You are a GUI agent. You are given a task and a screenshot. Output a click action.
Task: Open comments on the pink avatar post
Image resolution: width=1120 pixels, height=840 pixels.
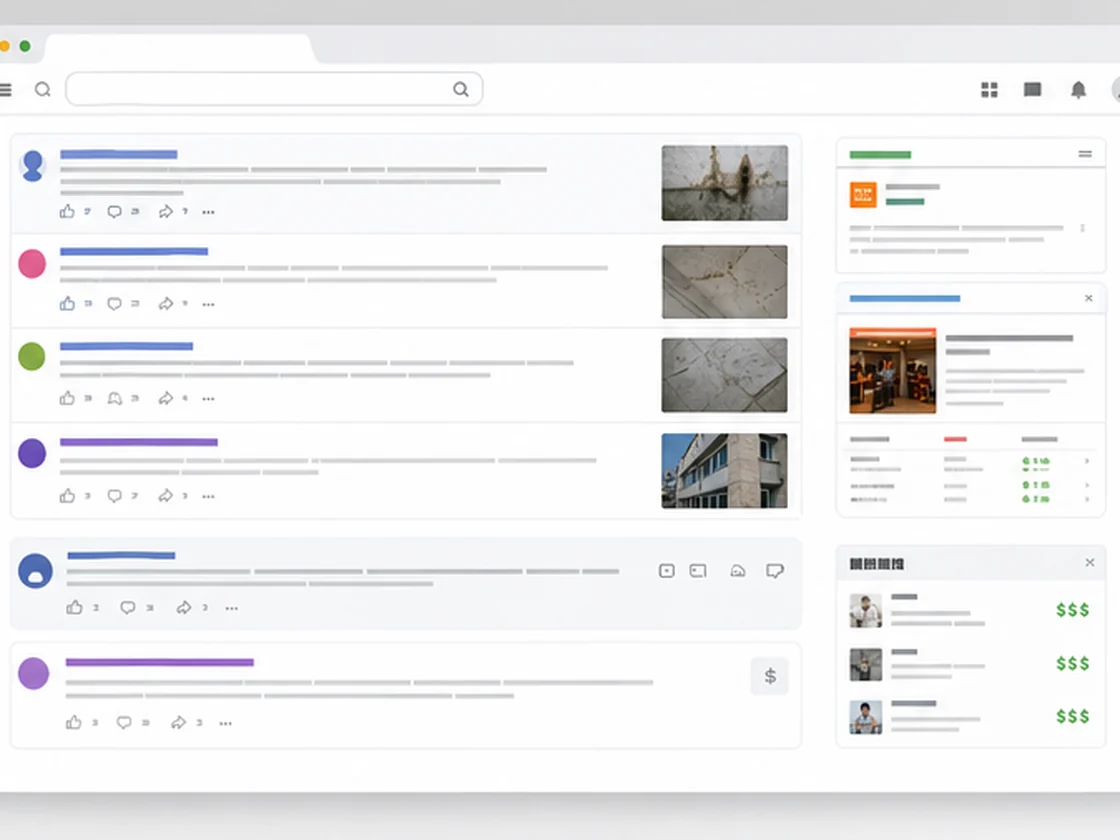tap(114, 304)
